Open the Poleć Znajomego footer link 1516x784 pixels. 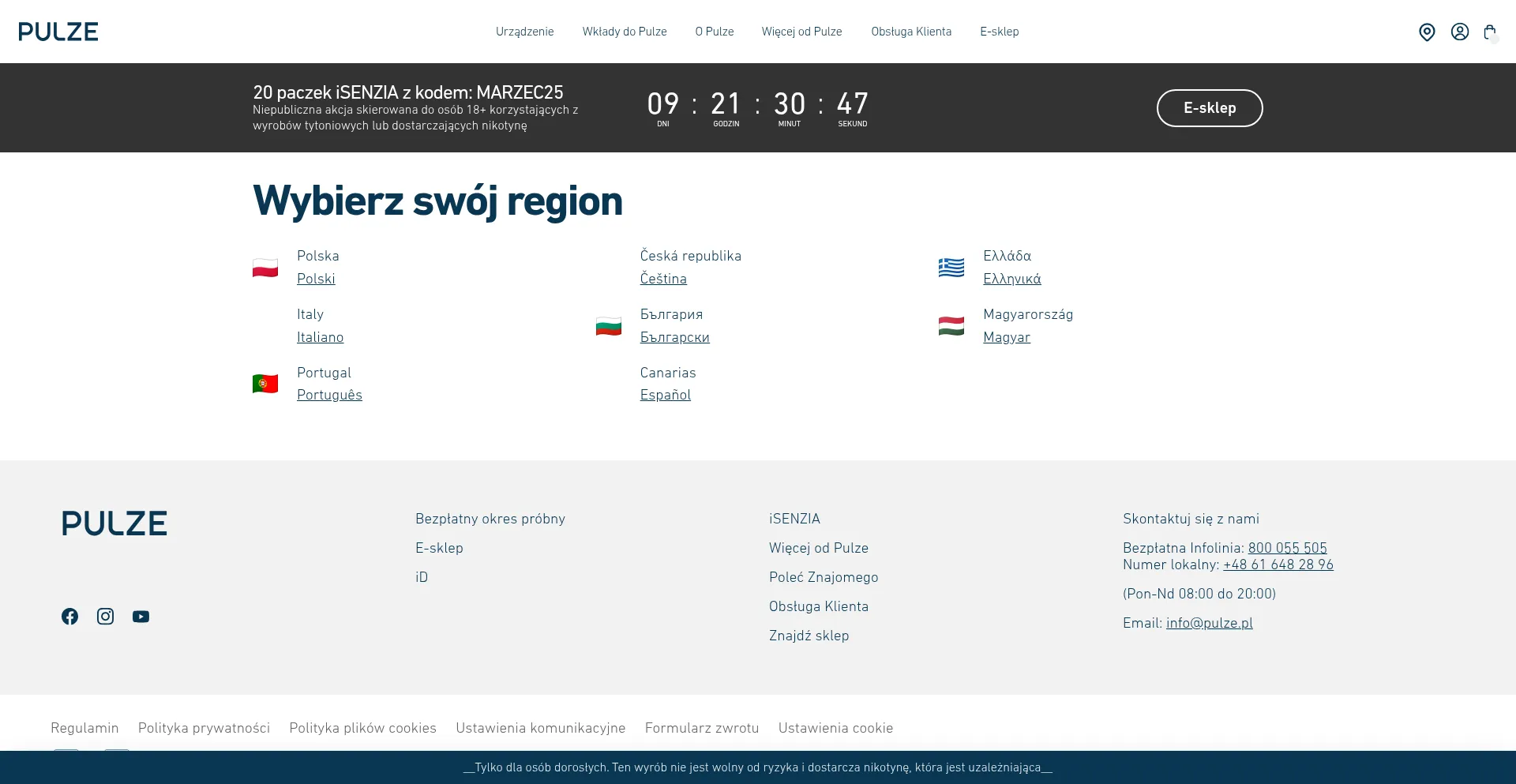824,577
